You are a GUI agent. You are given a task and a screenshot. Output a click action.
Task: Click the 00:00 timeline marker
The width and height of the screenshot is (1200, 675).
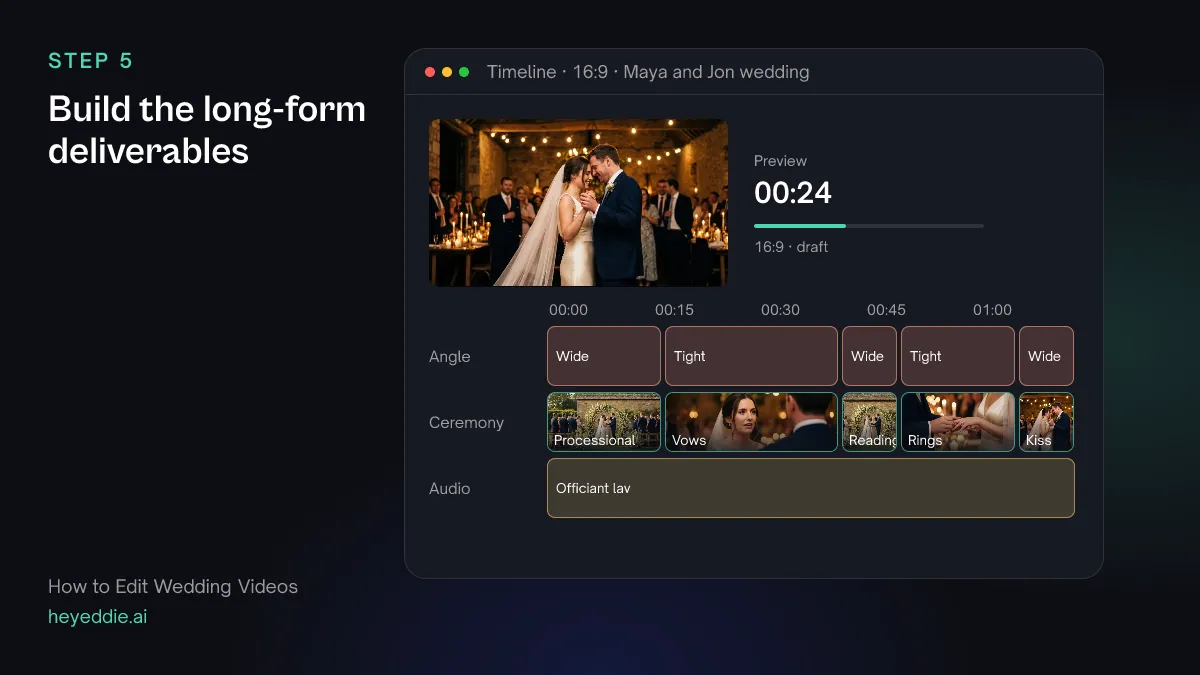coord(568,310)
